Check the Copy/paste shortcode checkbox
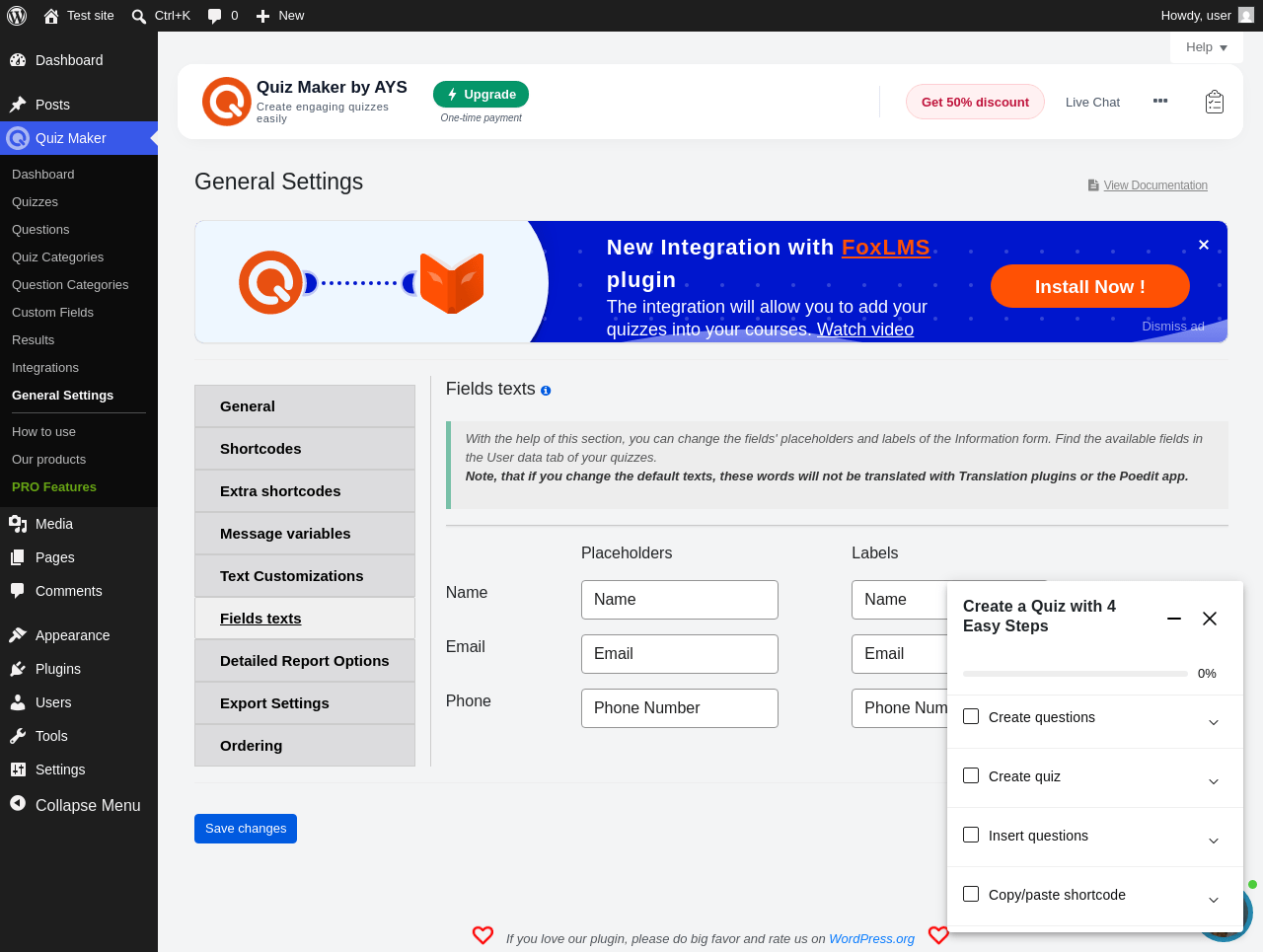Screen dimensions: 1263x952 click(971, 894)
